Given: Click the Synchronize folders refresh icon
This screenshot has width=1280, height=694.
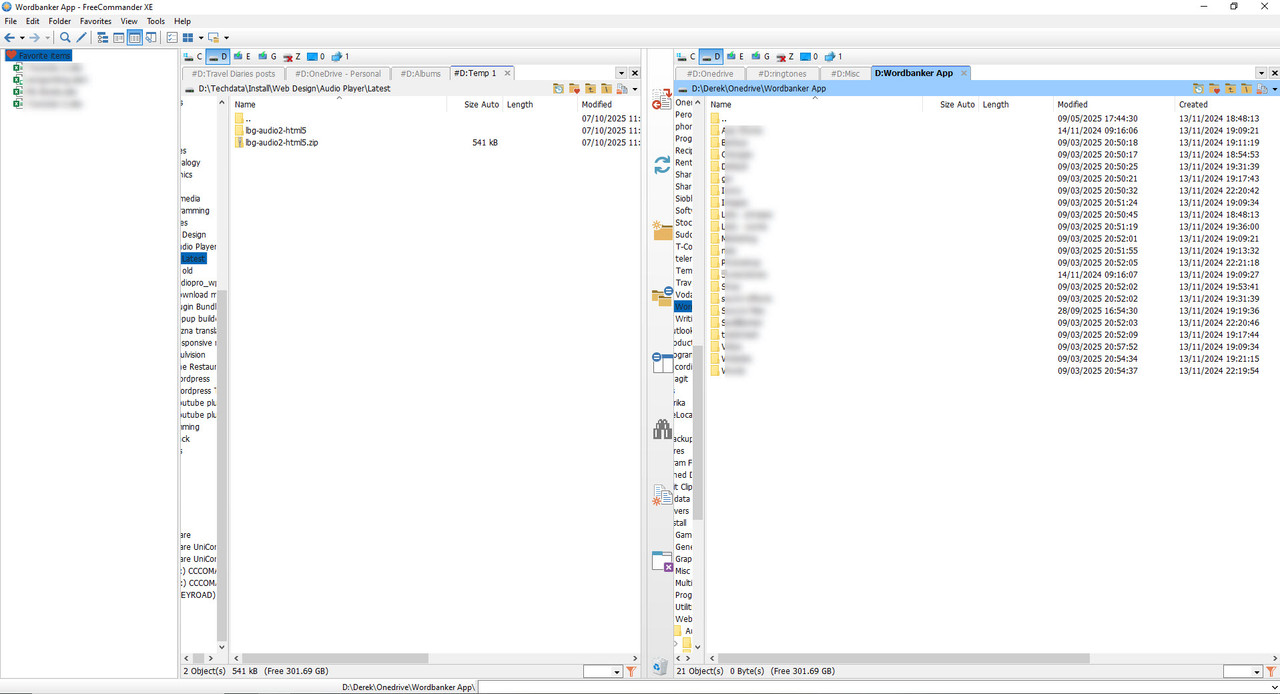Looking at the screenshot, I should (x=662, y=165).
